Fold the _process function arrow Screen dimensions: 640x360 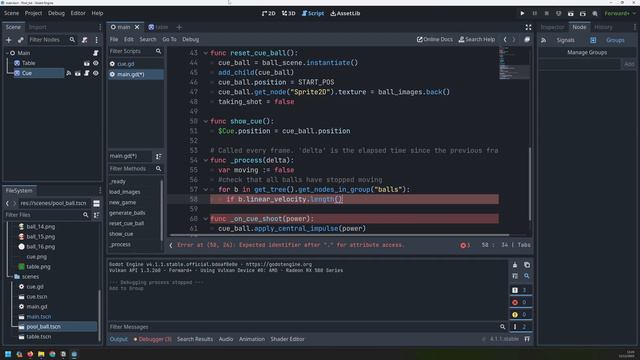point(205,160)
